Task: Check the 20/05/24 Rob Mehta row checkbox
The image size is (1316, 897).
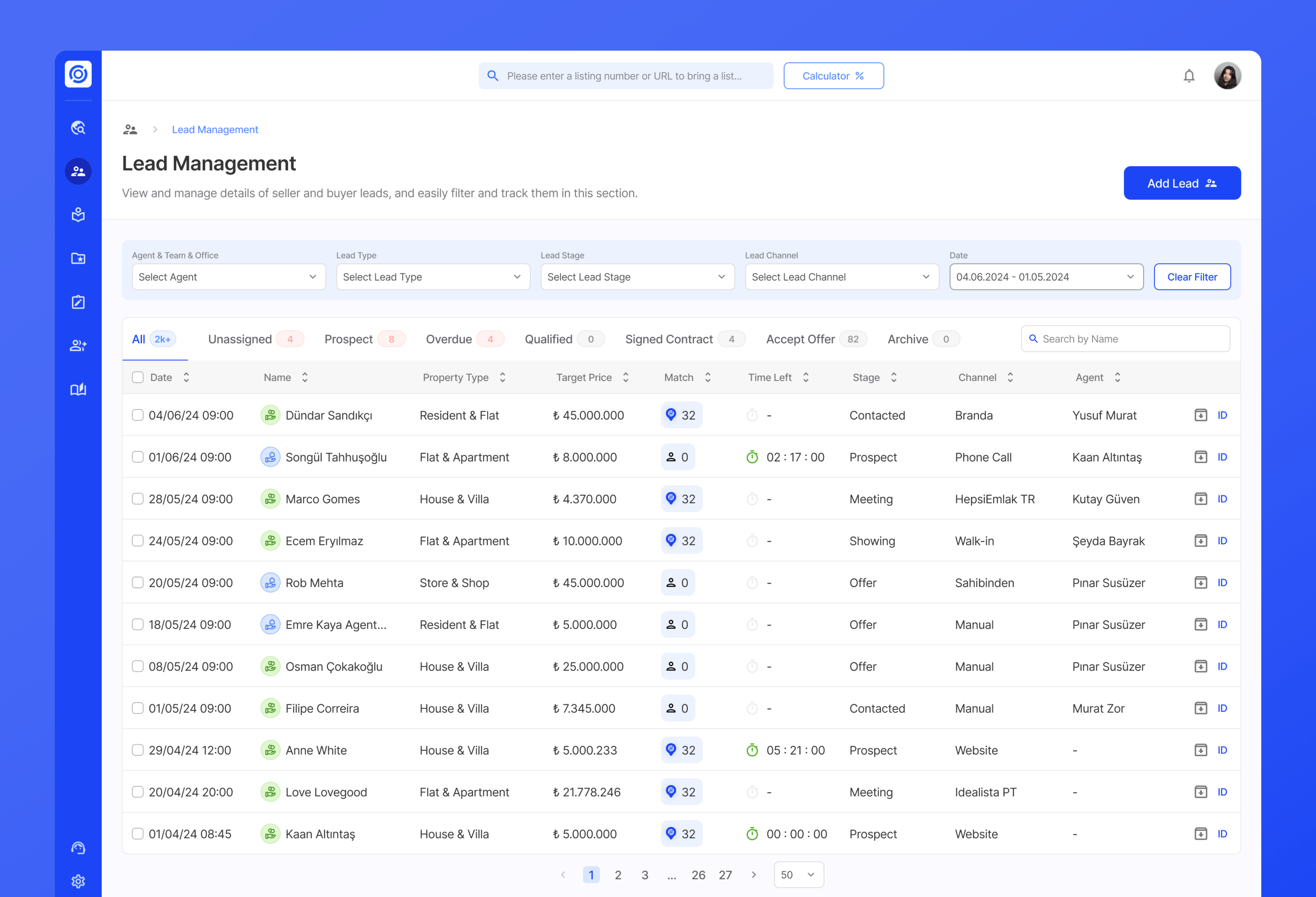Action: (137, 582)
